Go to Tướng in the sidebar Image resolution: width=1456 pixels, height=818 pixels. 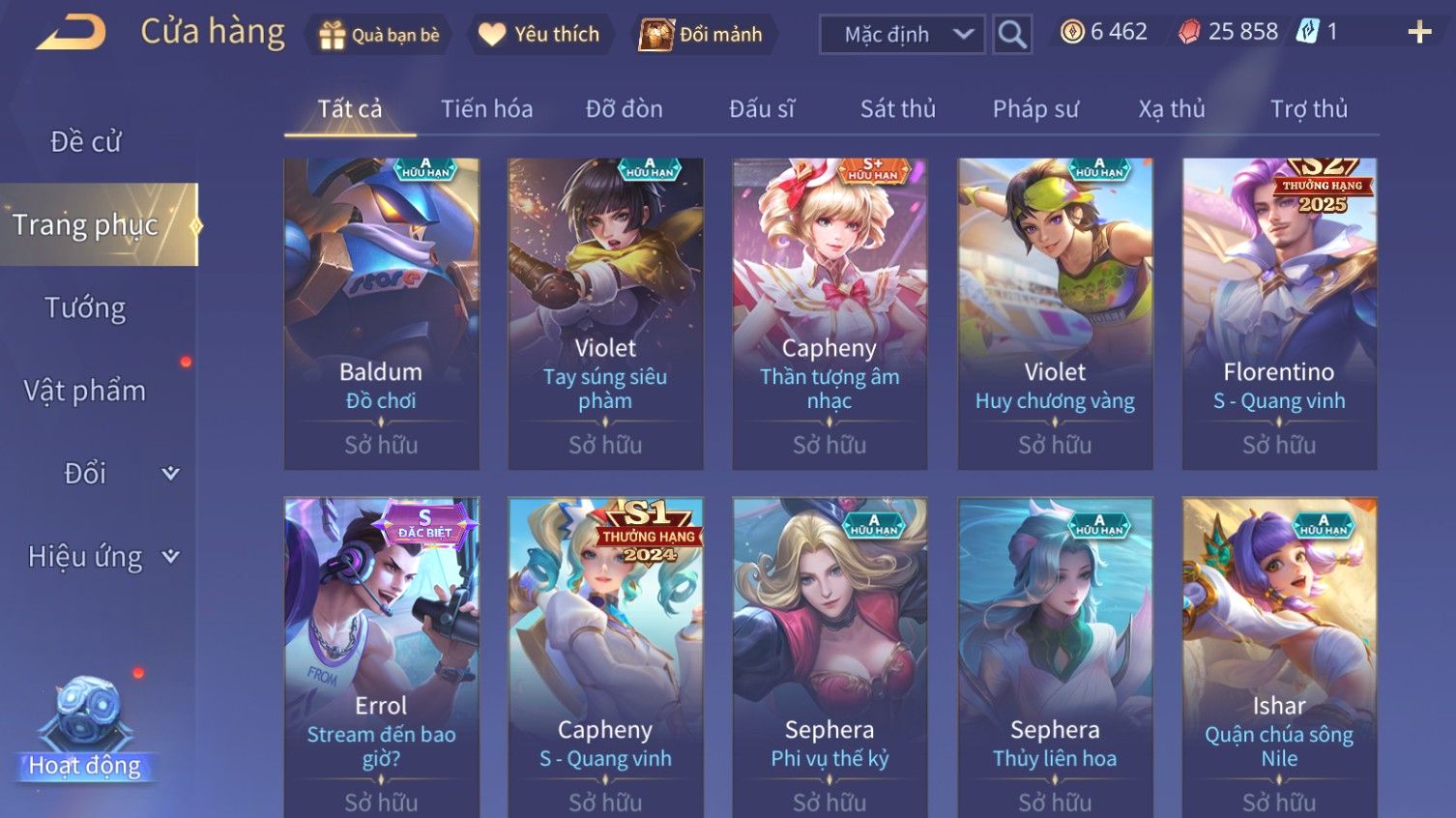coord(85,307)
